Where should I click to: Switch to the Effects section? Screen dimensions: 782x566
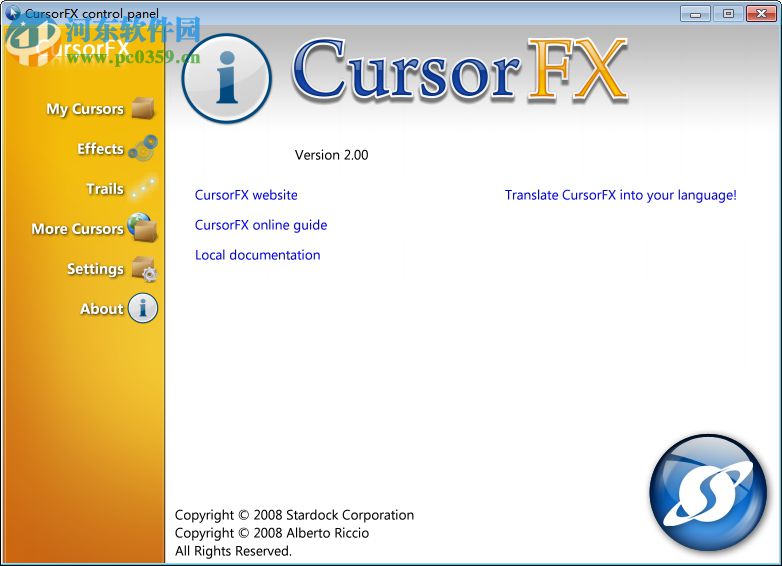click(100, 149)
